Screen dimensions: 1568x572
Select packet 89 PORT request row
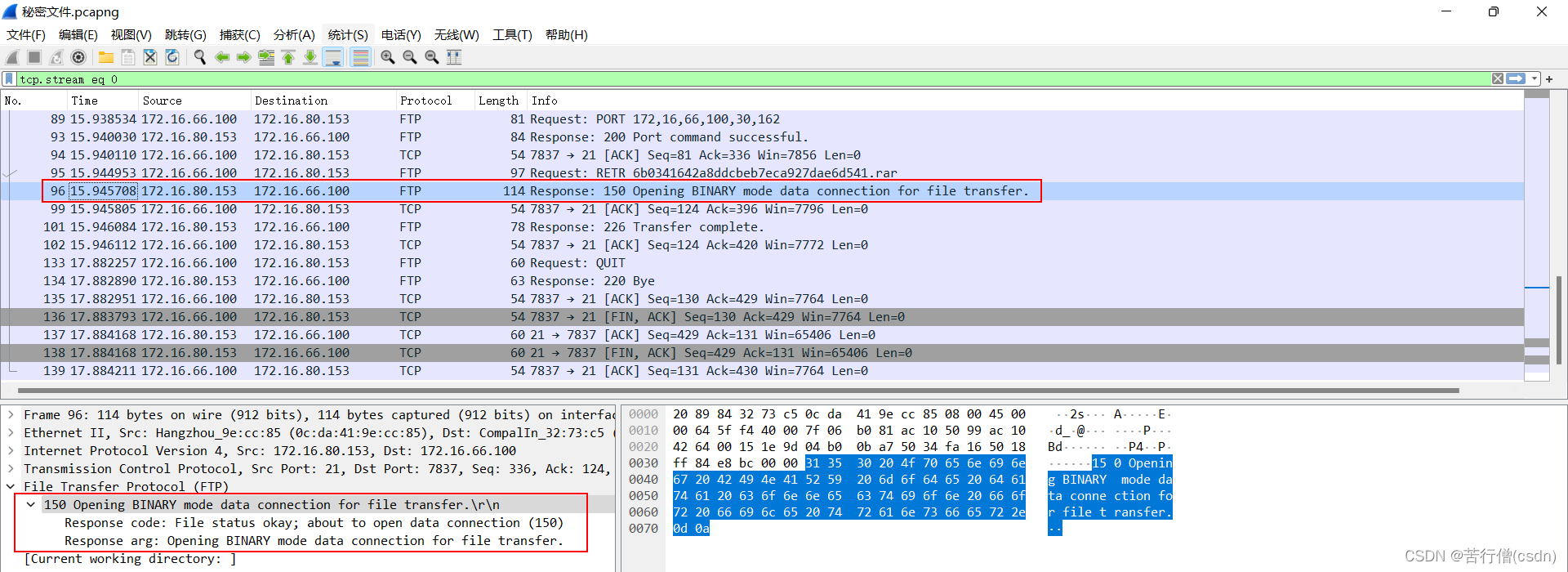(762, 119)
